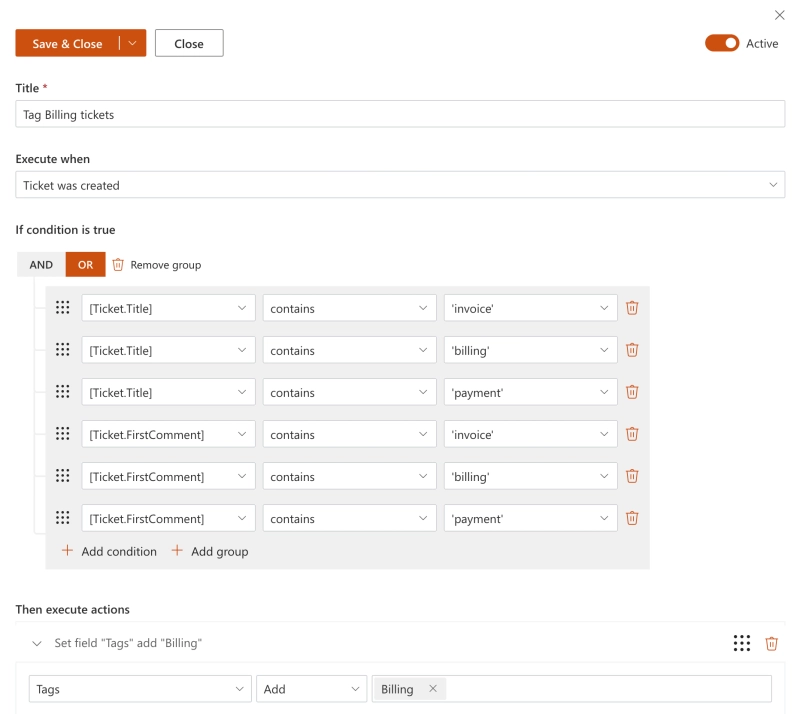Open value dropdown of Title 'billing' row
Screen dimensions: 800x714
coord(531,350)
